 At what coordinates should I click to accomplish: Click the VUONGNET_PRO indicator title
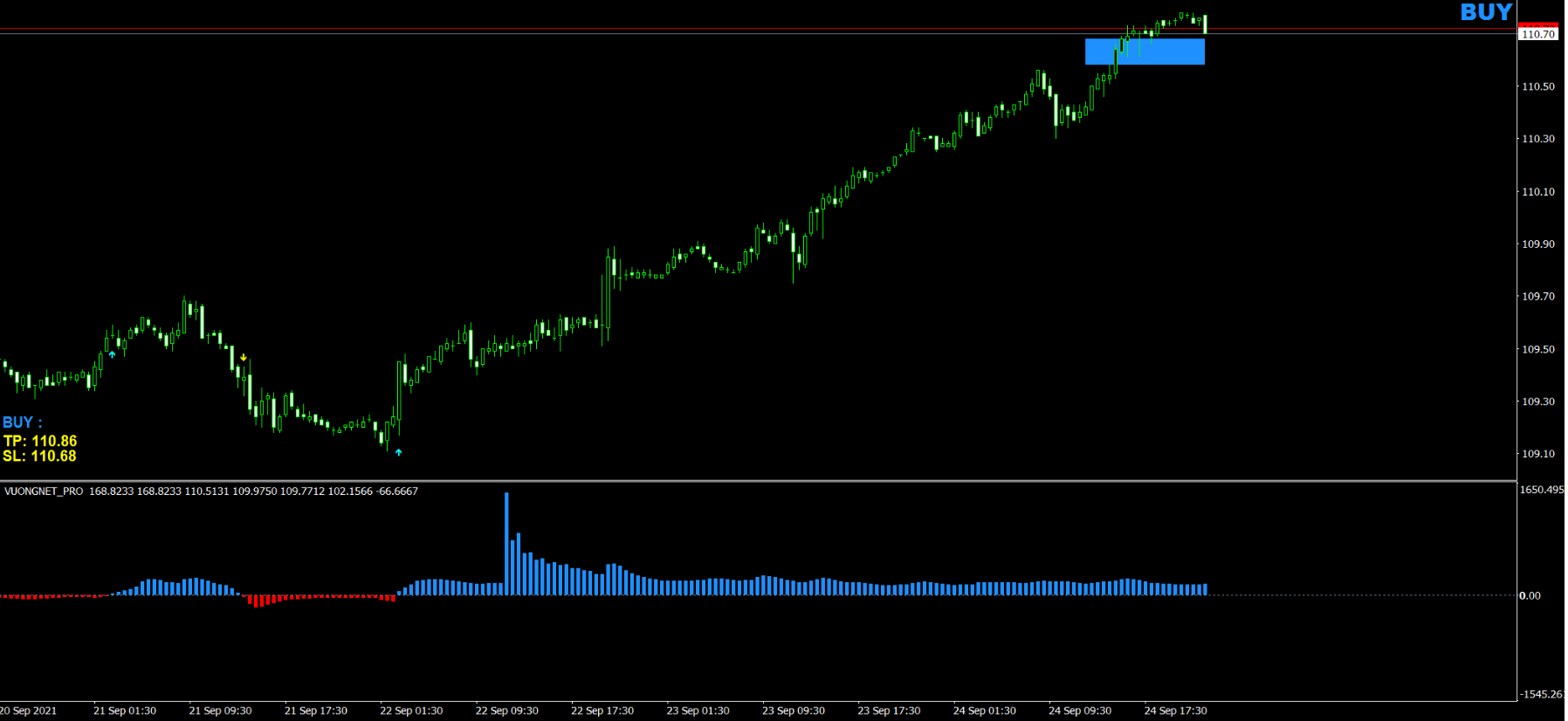click(x=44, y=491)
